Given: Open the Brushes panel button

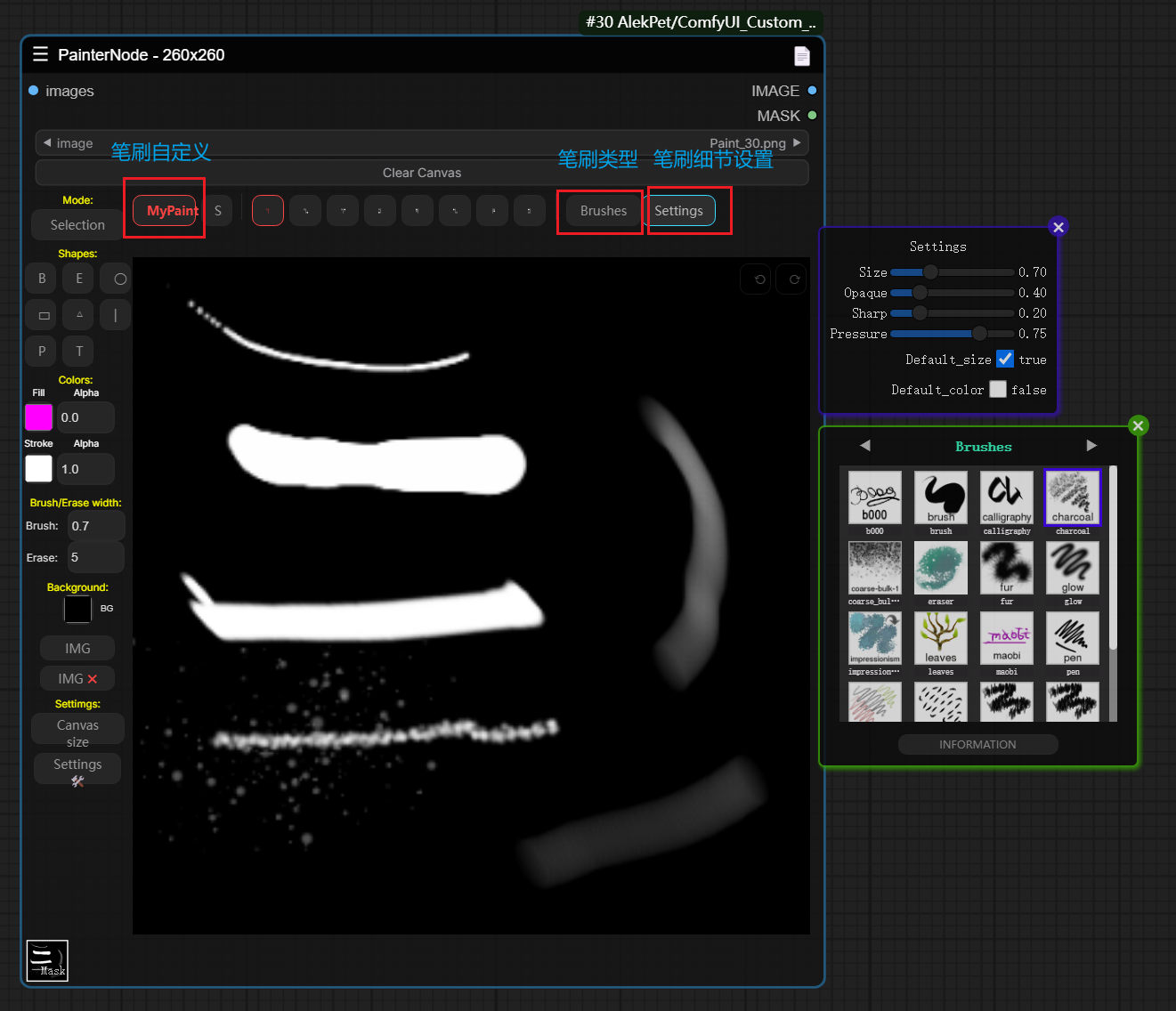Looking at the screenshot, I should [x=603, y=211].
